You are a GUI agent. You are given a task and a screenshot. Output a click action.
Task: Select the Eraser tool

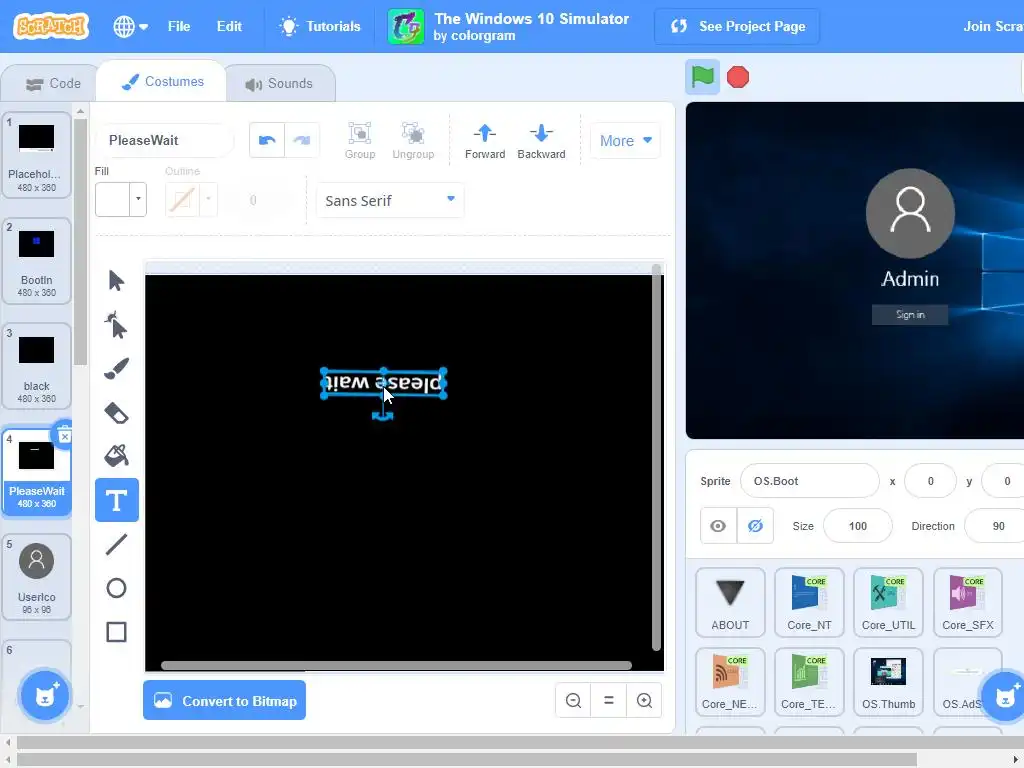[116, 413]
